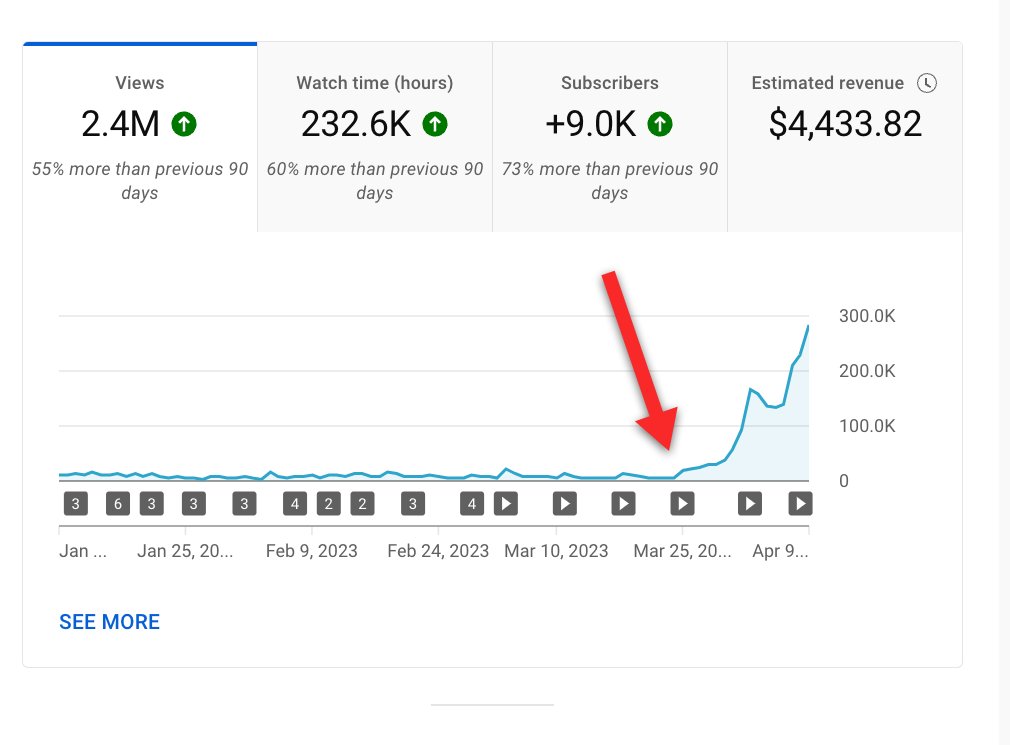This screenshot has height=745, width=1010.
Task: Click the first play-button marker after Feb 24
Action: 506,503
